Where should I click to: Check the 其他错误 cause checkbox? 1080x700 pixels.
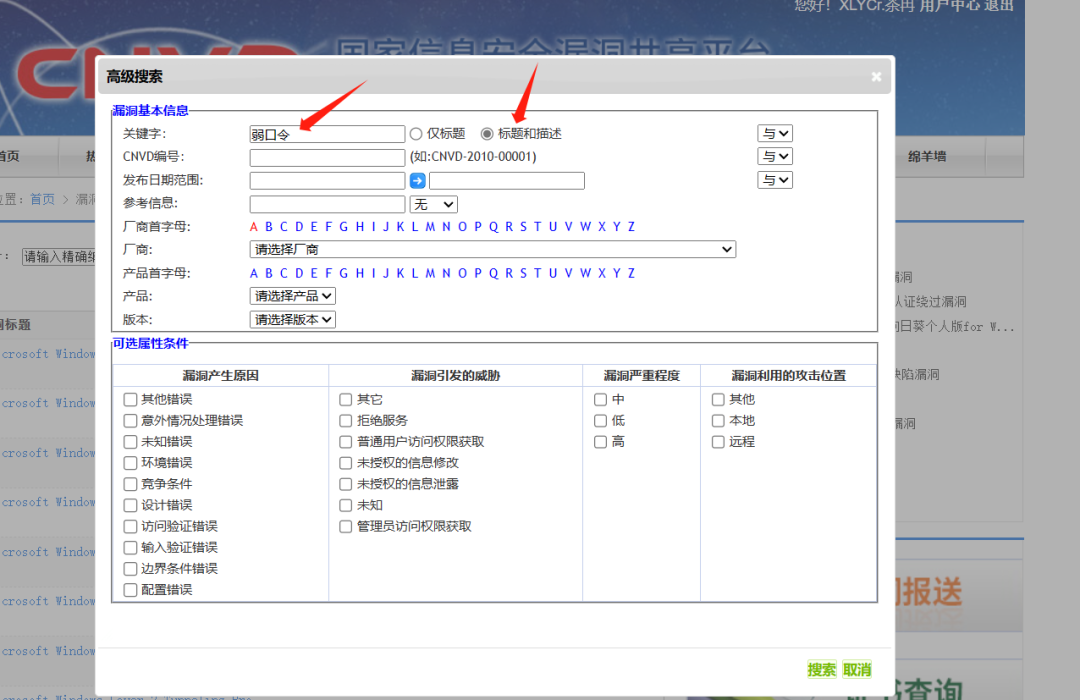(130, 400)
